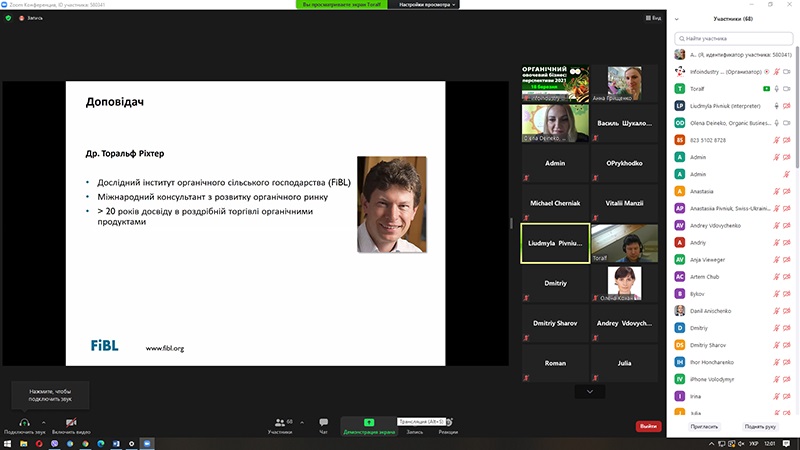Select Dmitriy Sharov's gallery video tile
The width and height of the screenshot is (800, 450).
tap(555, 323)
